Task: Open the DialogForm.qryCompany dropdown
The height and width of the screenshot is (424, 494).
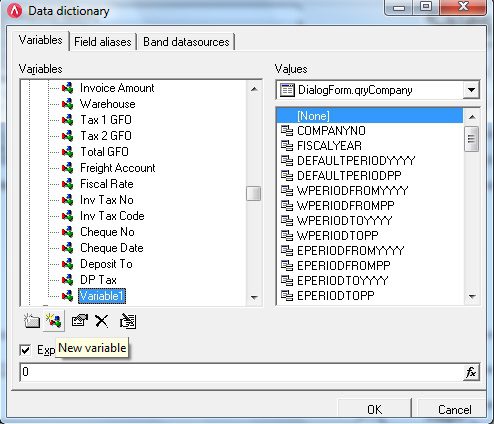Action: tap(471, 90)
